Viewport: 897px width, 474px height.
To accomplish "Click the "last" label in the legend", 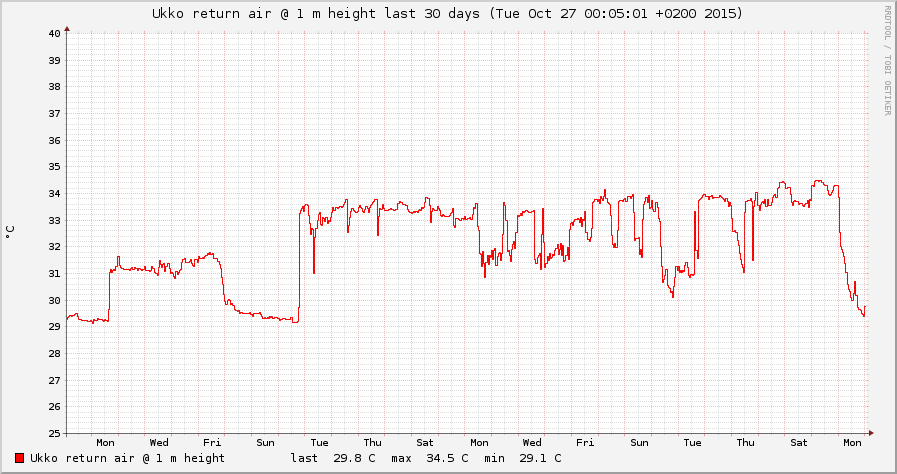I will coord(304,458).
